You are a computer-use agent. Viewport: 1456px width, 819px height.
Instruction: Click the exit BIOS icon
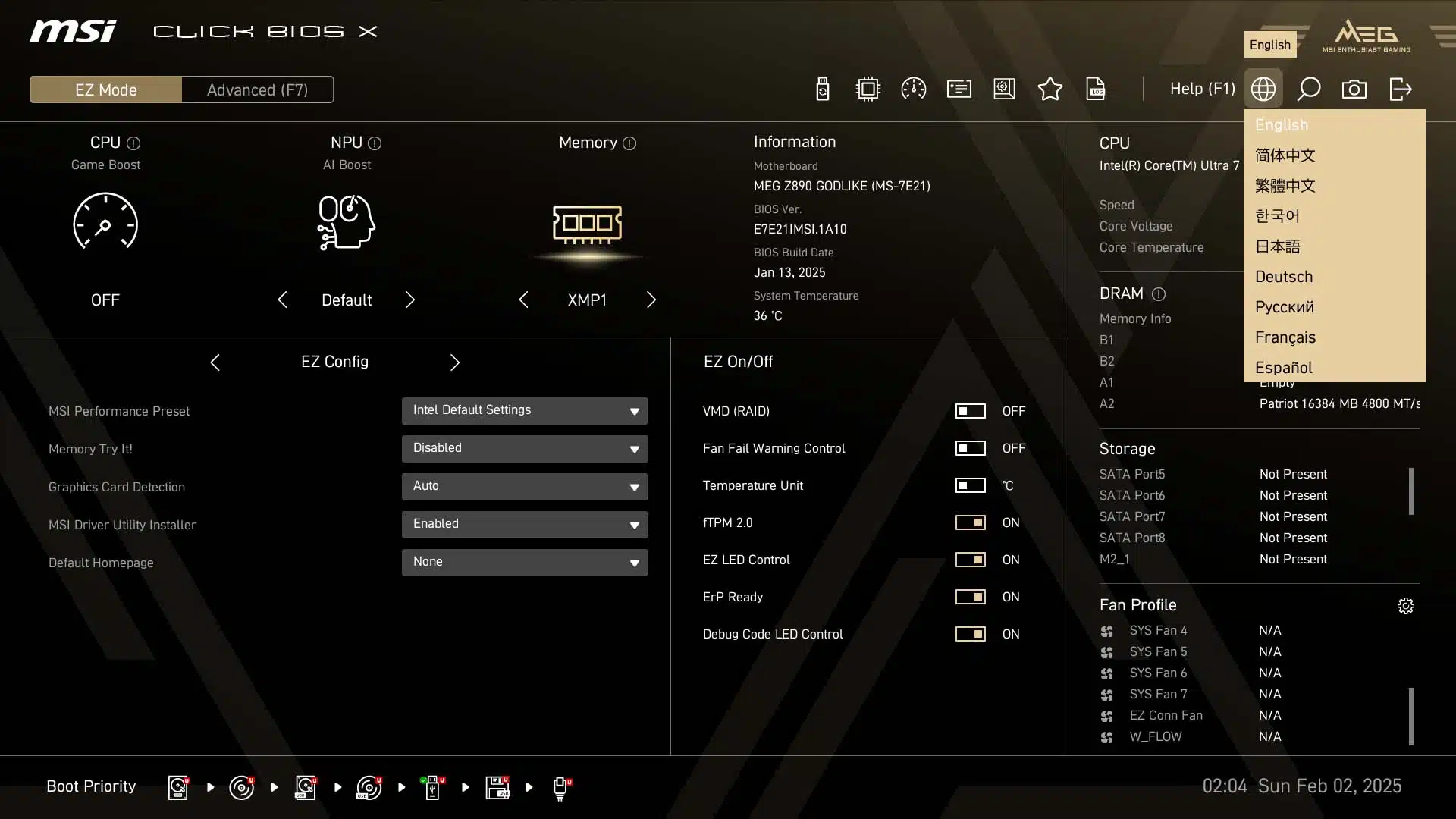point(1400,89)
